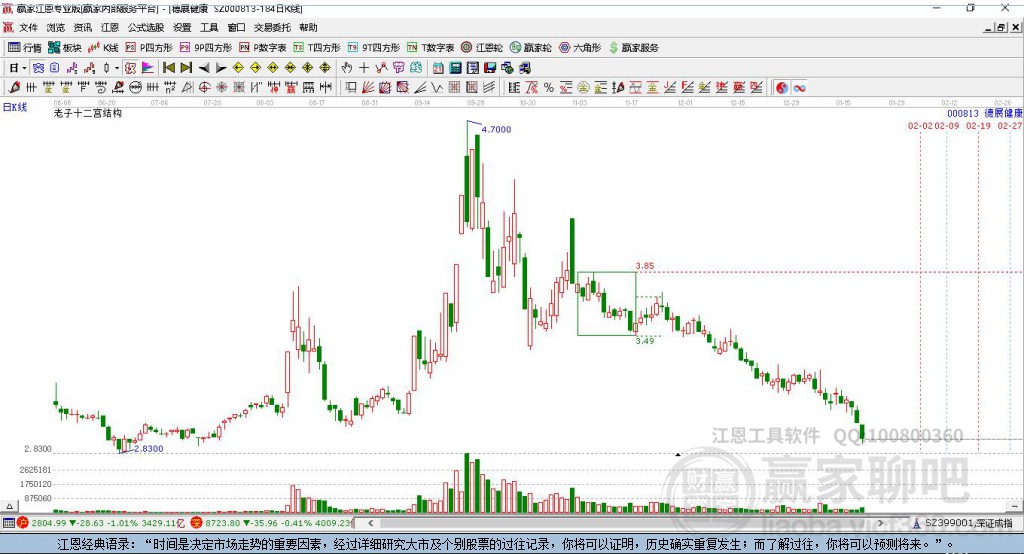Click the 板块 toolbar button
This screenshot has width=1024, height=554.
(x=65, y=48)
